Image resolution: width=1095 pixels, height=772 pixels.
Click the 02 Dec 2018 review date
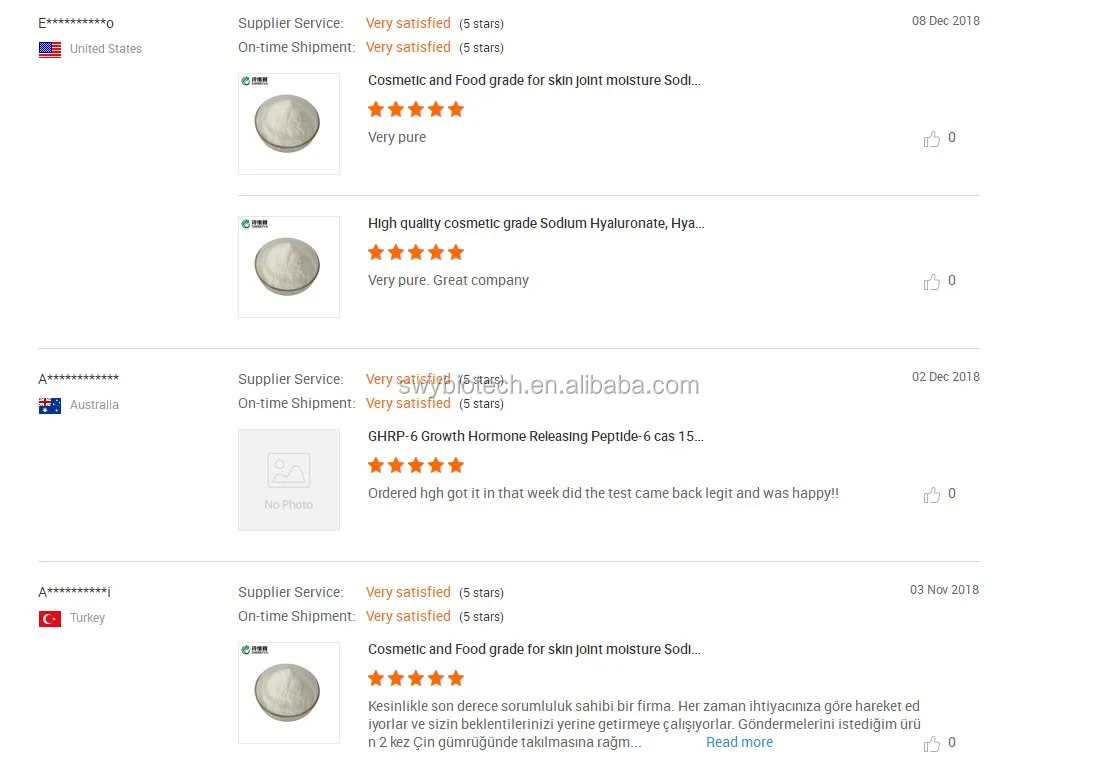pyautogui.click(x=945, y=377)
